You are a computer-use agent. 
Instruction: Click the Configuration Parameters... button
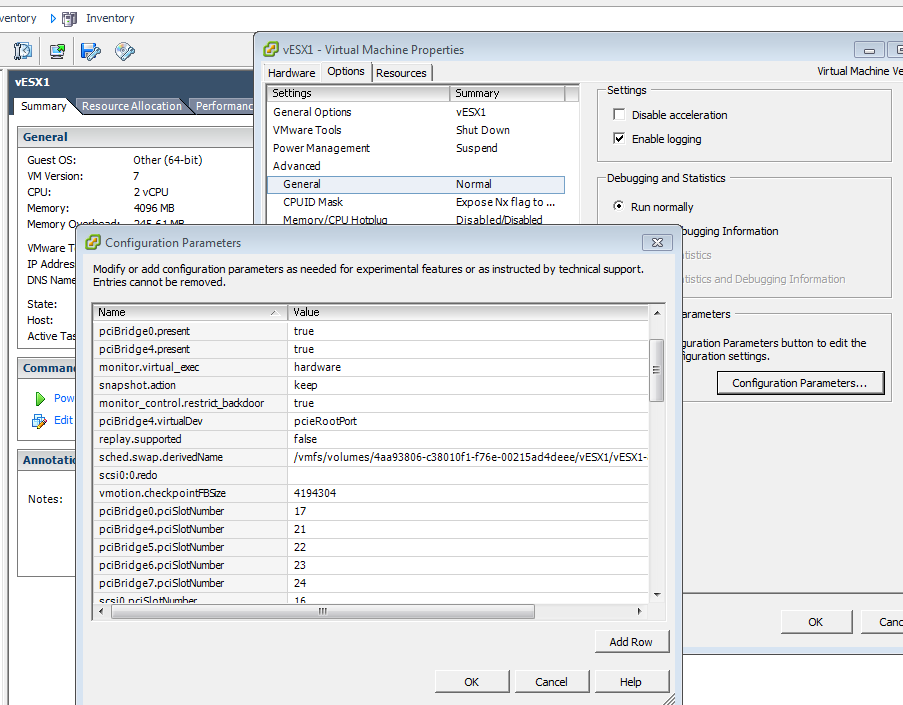[x=800, y=383]
